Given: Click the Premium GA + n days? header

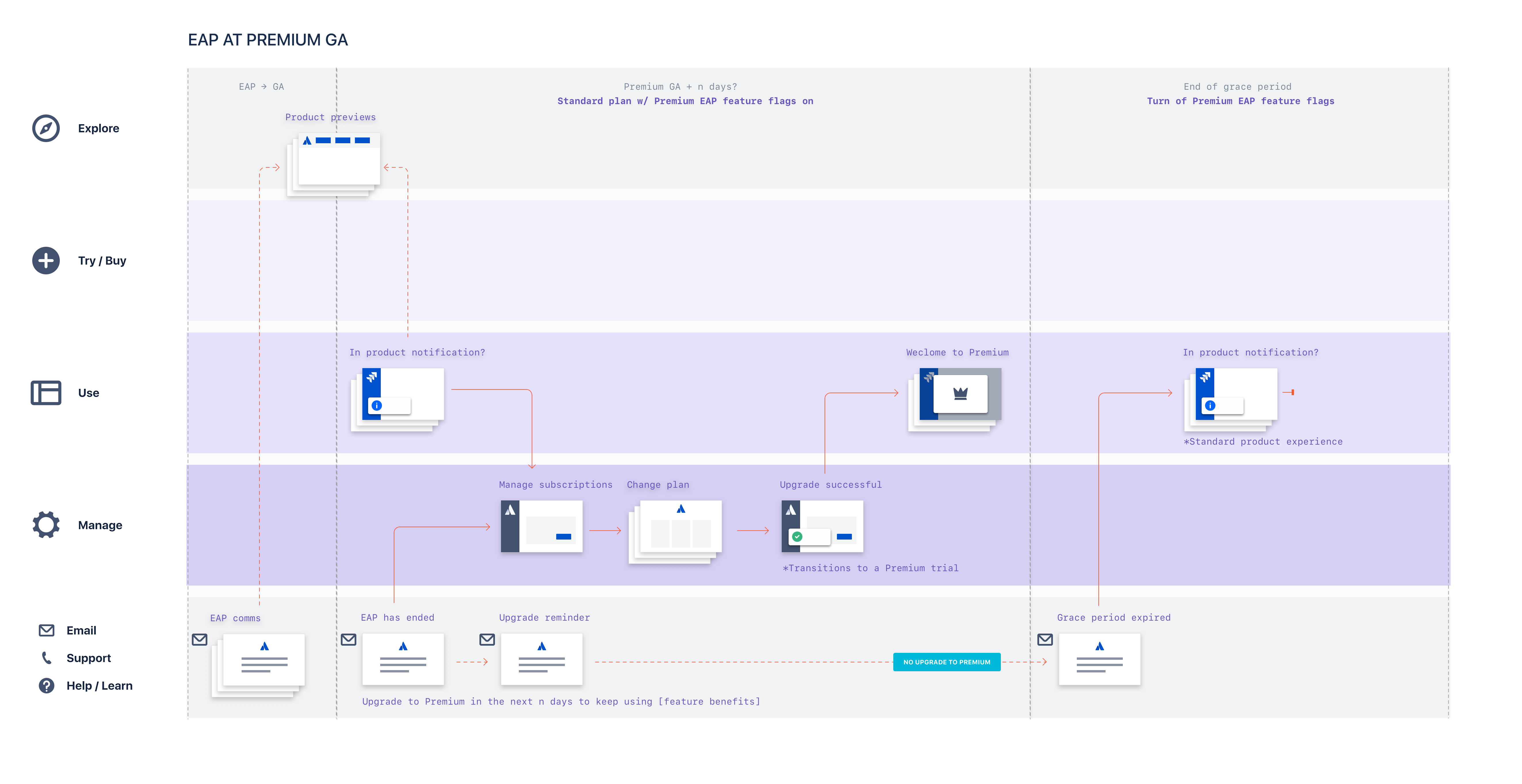Looking at the screenshot, I should tap(680, 87).
